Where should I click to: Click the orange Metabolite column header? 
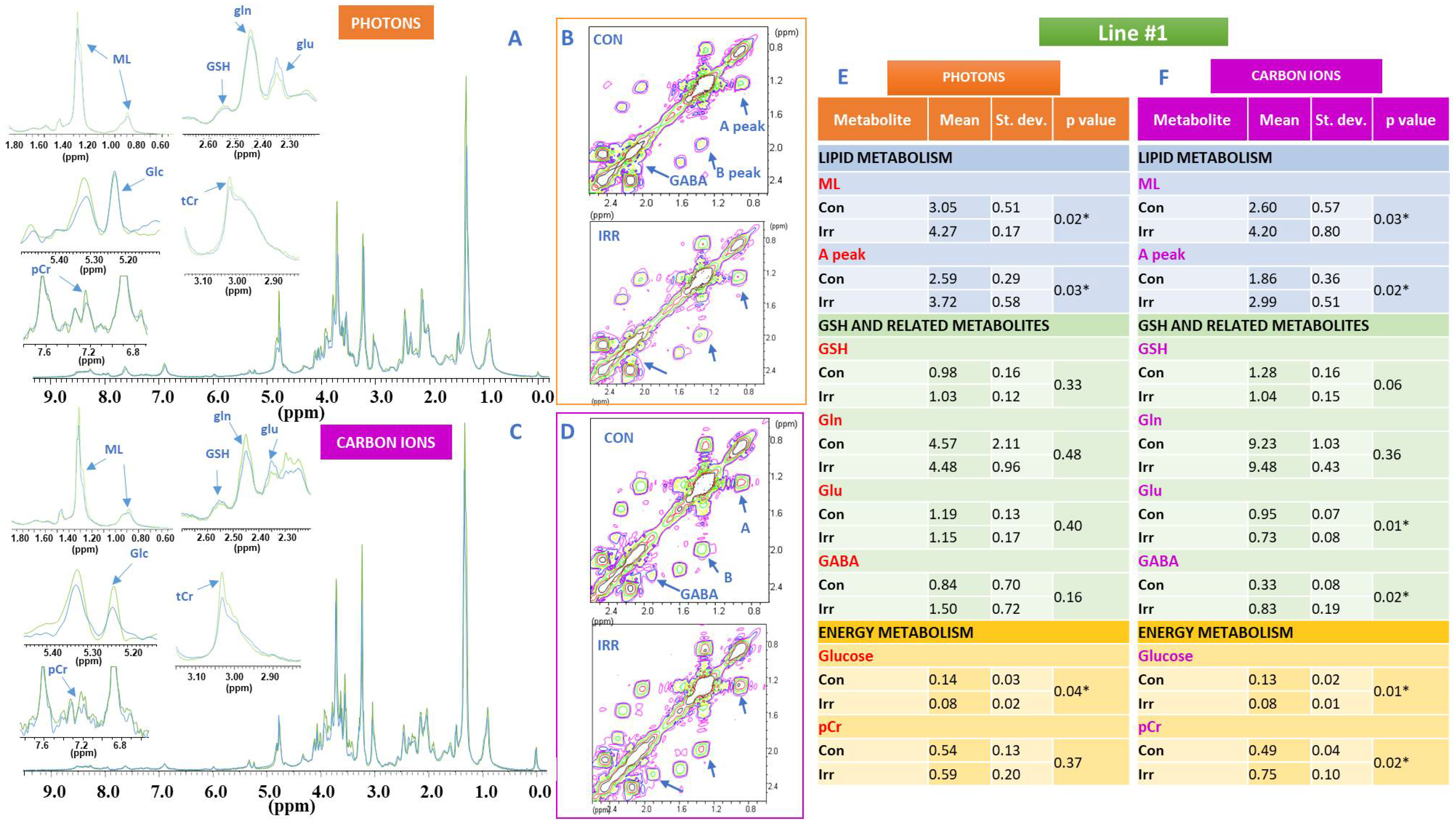click(x=872, y=120)
